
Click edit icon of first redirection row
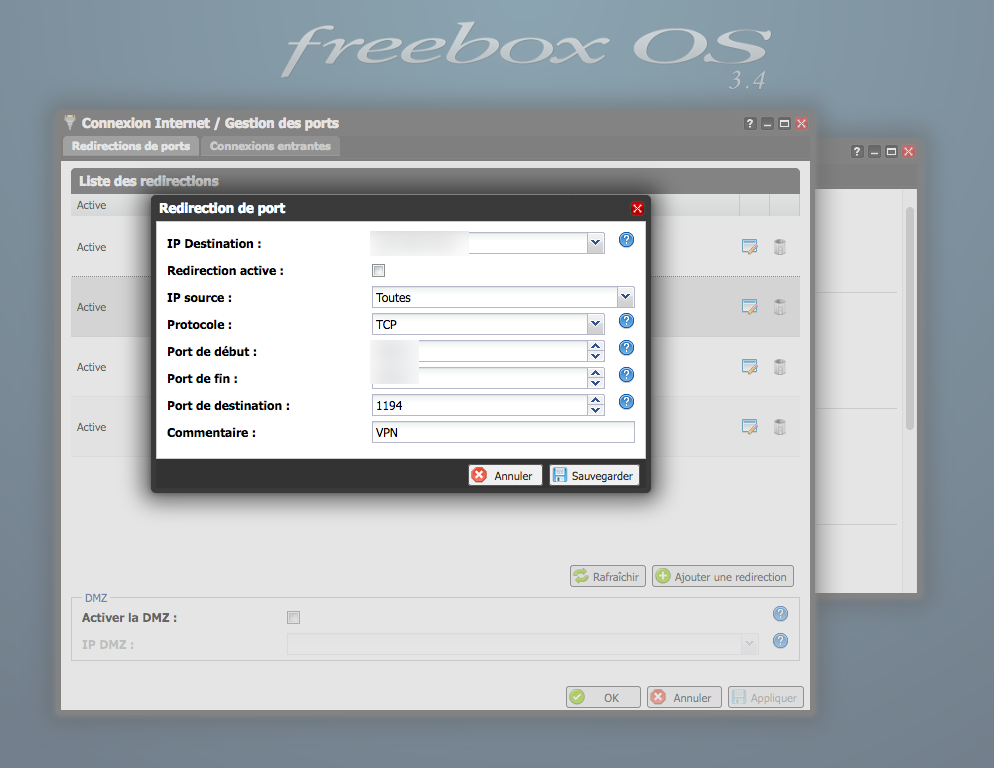tap(749, 247)
